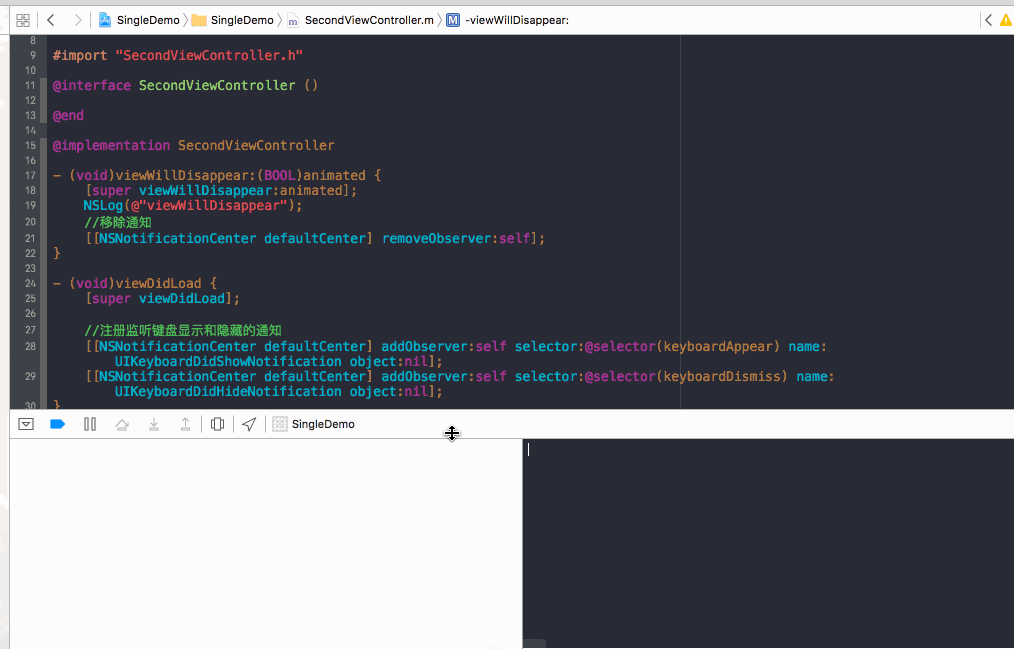Go back in editor history

coord(50,20)
